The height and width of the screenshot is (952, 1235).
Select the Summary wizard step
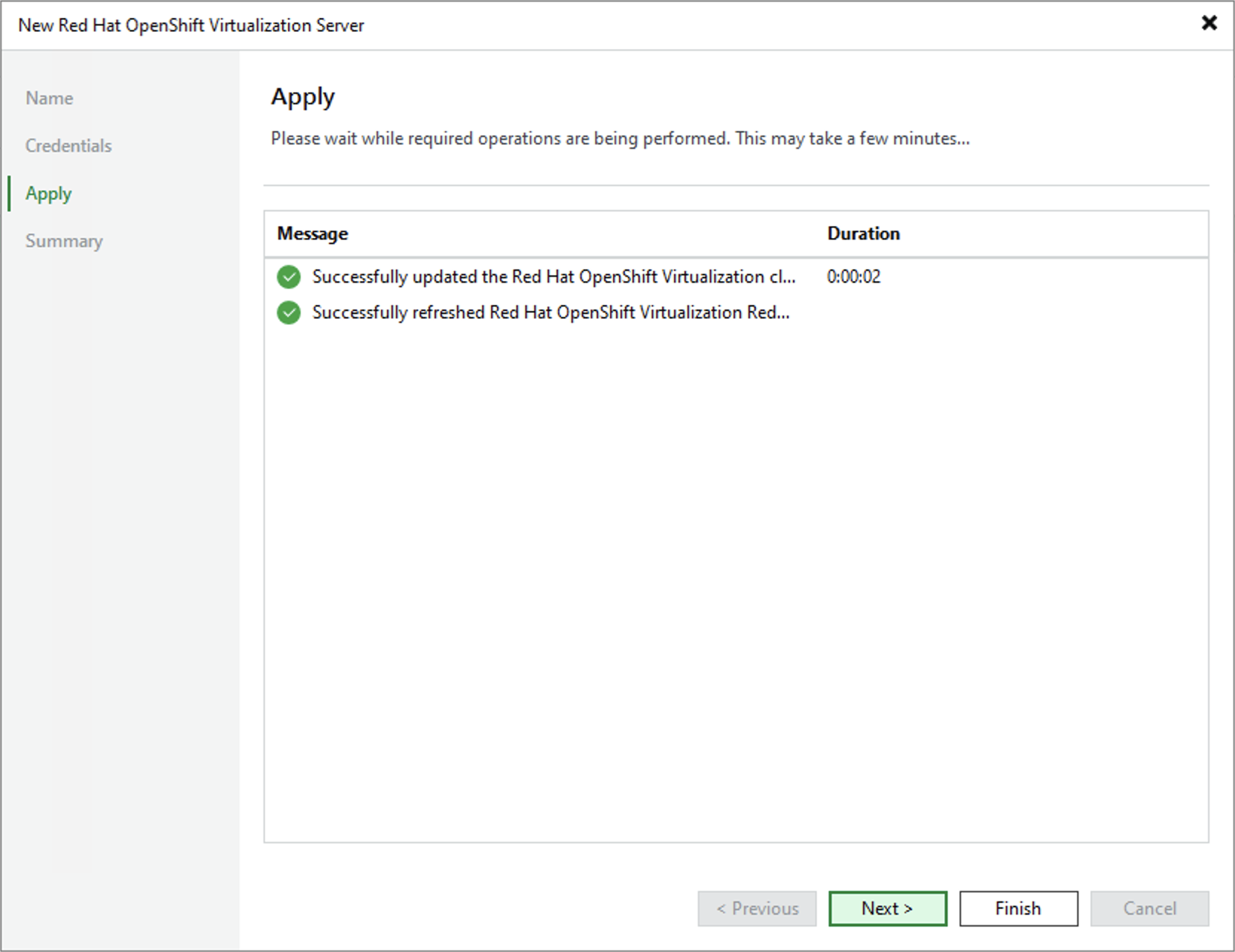[64, 242]
